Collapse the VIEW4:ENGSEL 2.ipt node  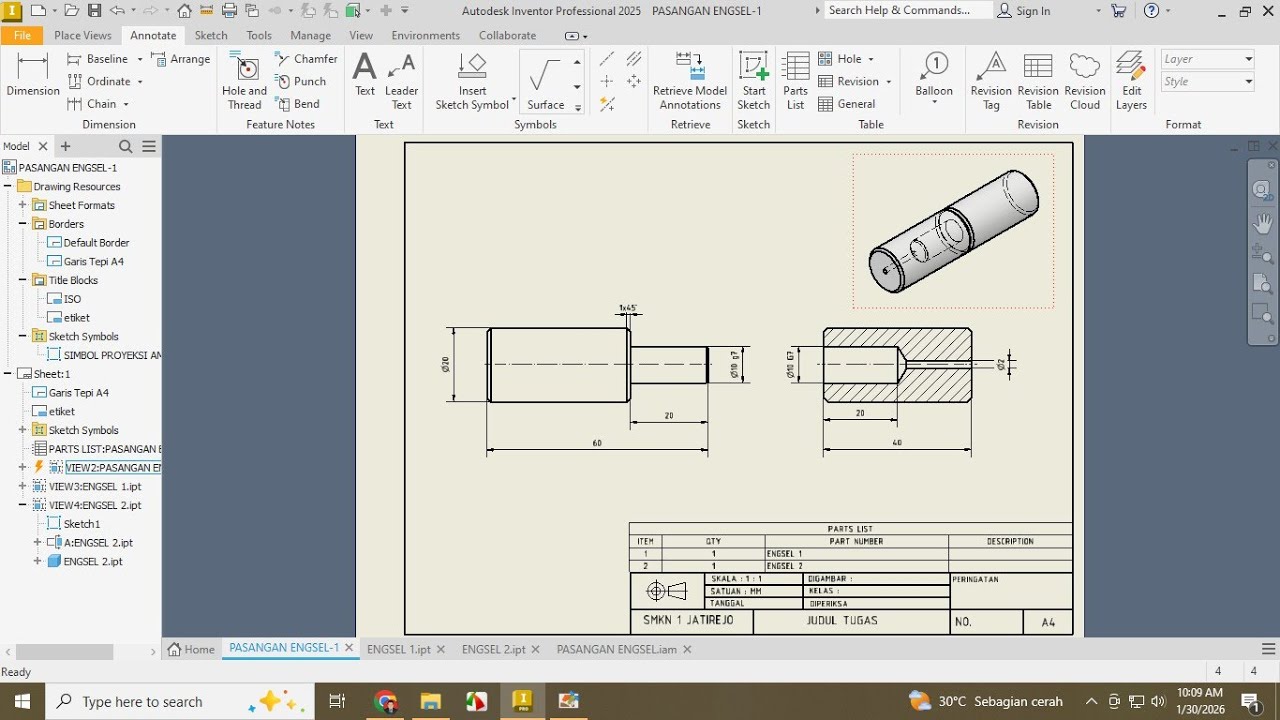pos(22,505)
